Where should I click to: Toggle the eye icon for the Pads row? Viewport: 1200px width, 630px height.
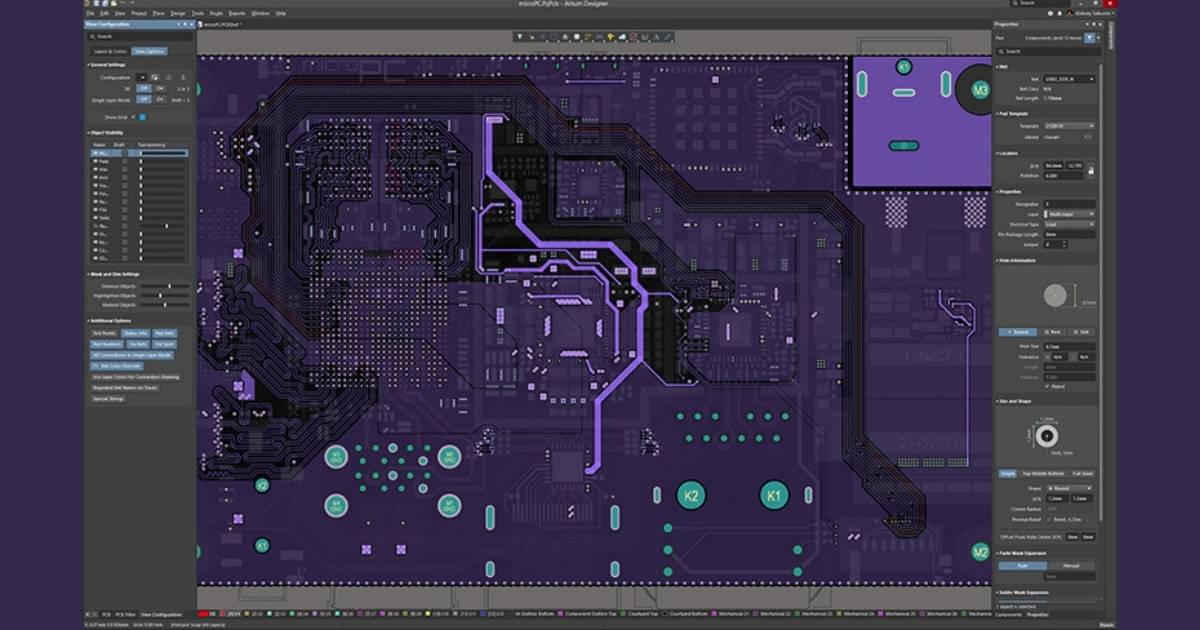point(95,161)
